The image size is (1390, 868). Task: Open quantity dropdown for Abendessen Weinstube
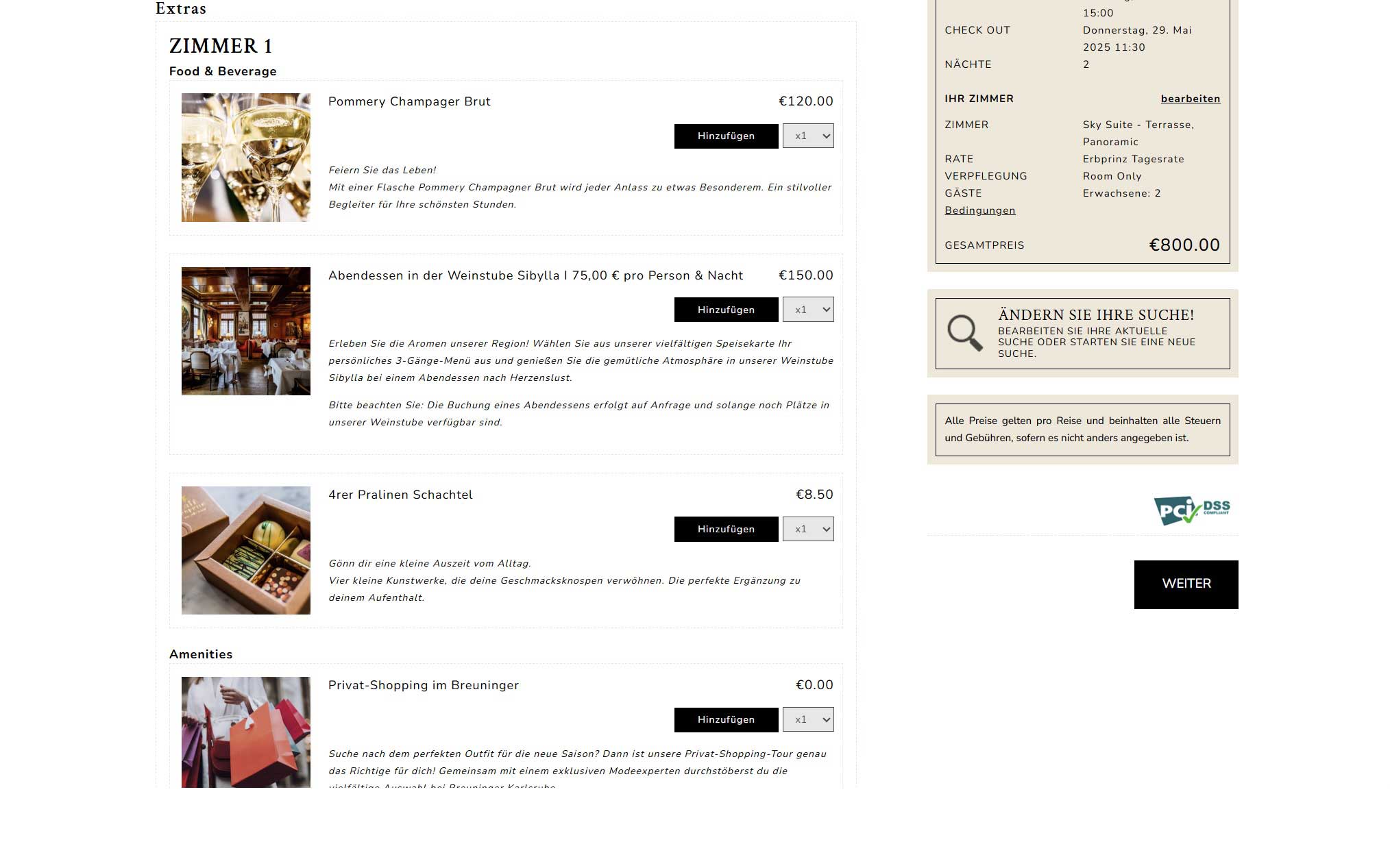(x=809, y=310)
